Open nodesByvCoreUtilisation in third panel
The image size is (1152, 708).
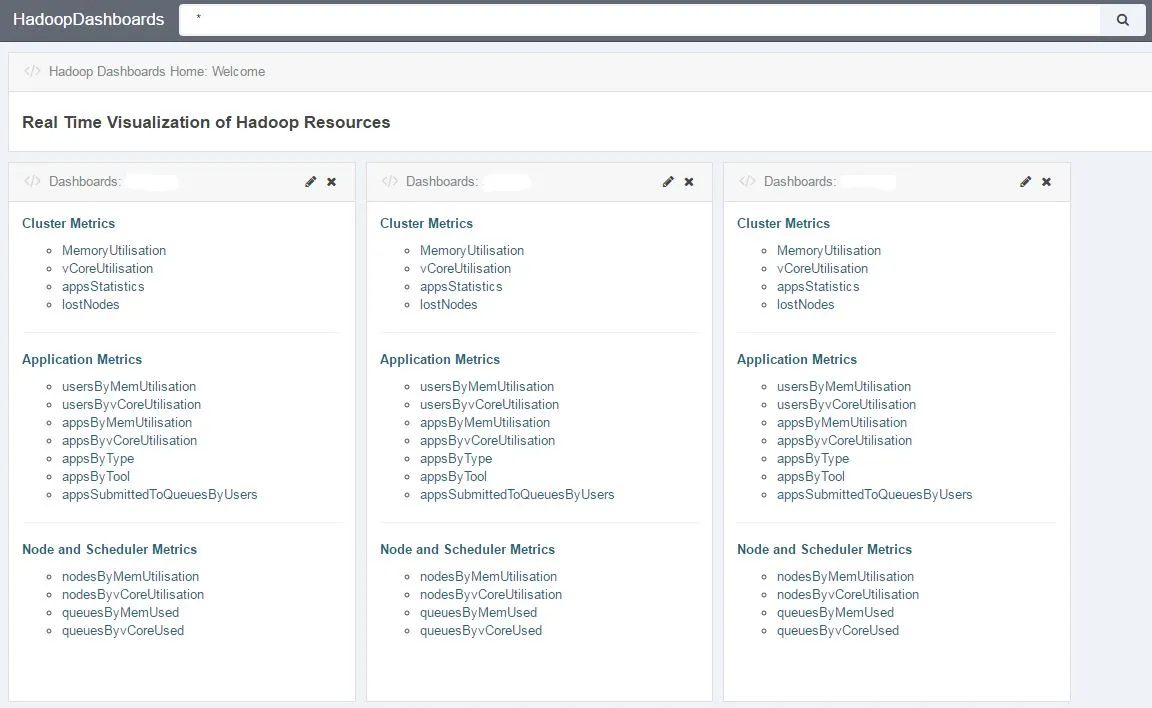click(x=848, y=595)
